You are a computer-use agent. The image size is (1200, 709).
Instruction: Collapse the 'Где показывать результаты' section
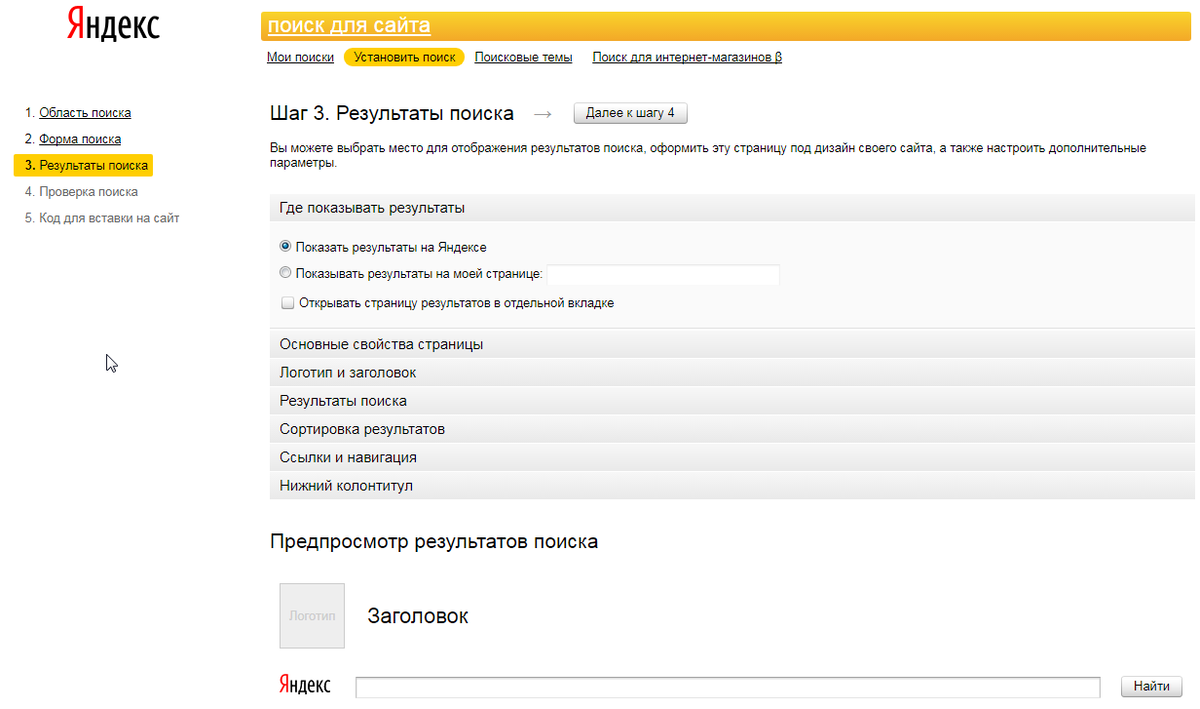click(x=732, y=208)
